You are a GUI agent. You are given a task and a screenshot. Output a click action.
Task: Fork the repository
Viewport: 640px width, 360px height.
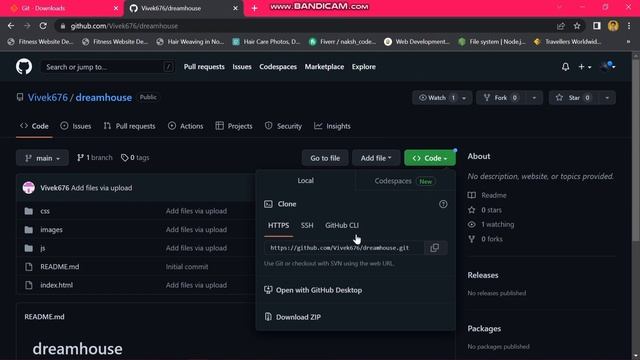coord(501,98)
